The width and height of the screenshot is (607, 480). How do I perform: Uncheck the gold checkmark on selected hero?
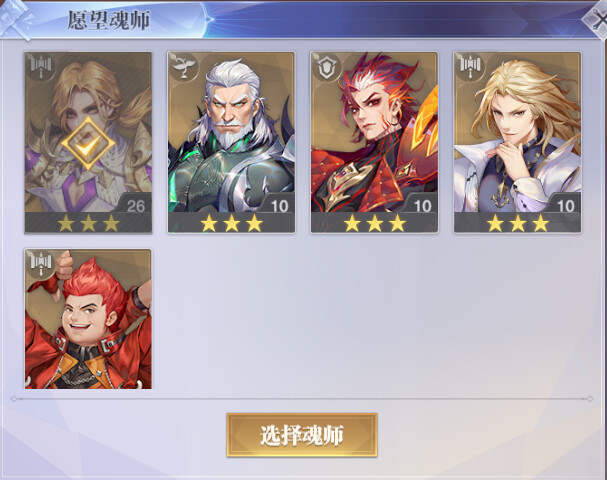[x=88, y=144]
